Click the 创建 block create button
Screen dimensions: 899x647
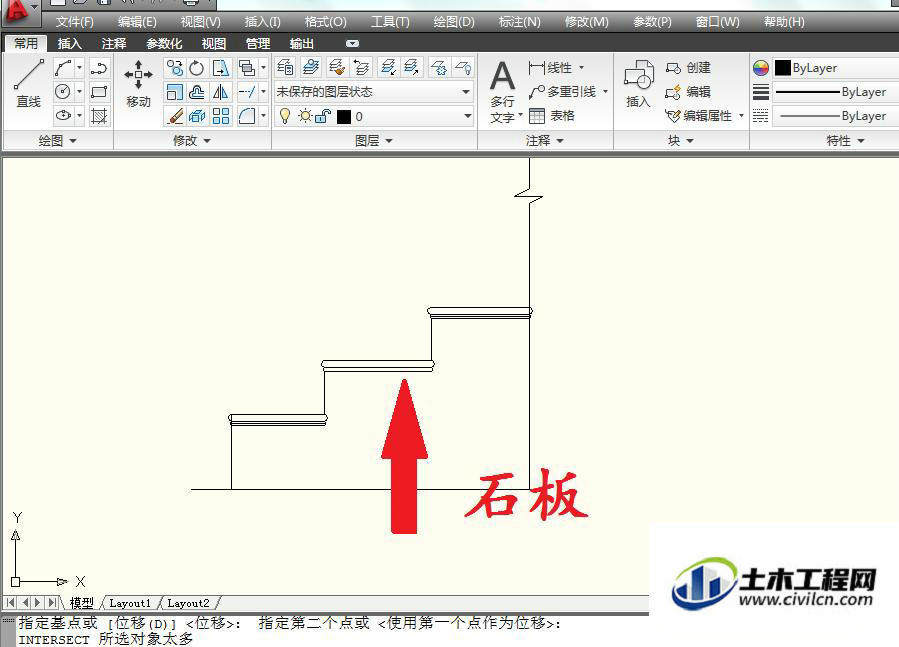coord(688,68)
